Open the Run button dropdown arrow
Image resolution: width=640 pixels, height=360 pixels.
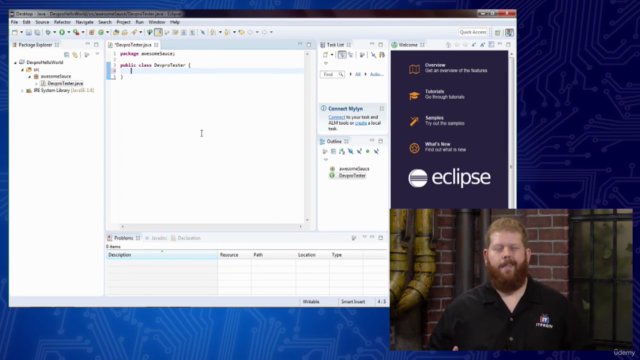[x=69, y=32]
